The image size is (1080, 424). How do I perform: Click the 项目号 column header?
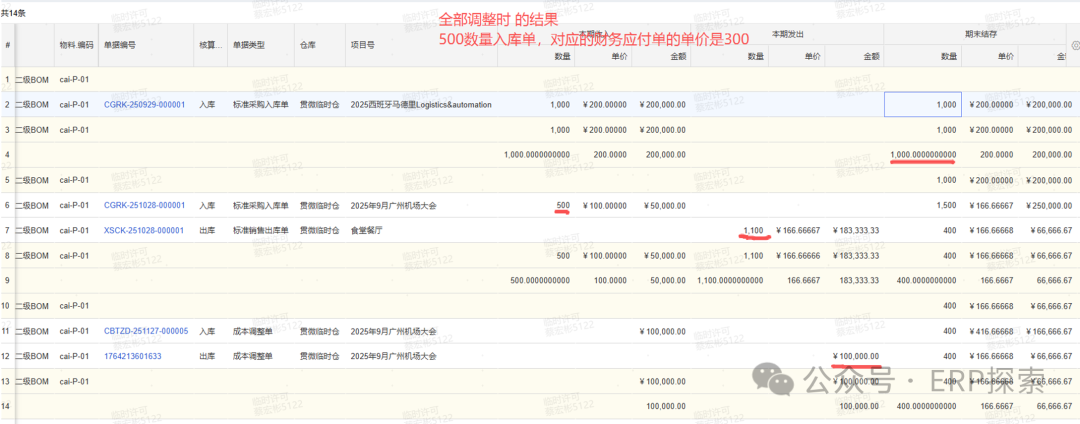[362, 45]
